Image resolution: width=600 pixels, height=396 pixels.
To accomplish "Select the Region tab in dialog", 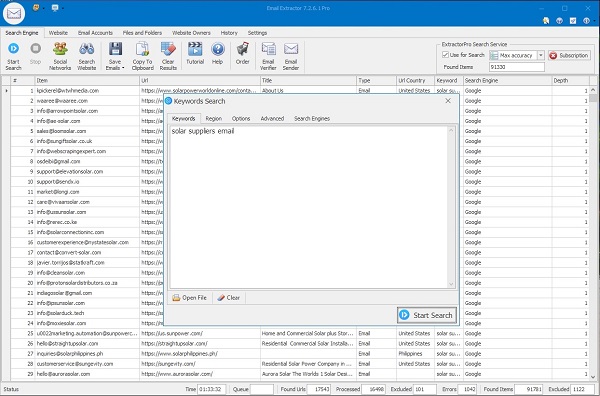I will 214,119.
